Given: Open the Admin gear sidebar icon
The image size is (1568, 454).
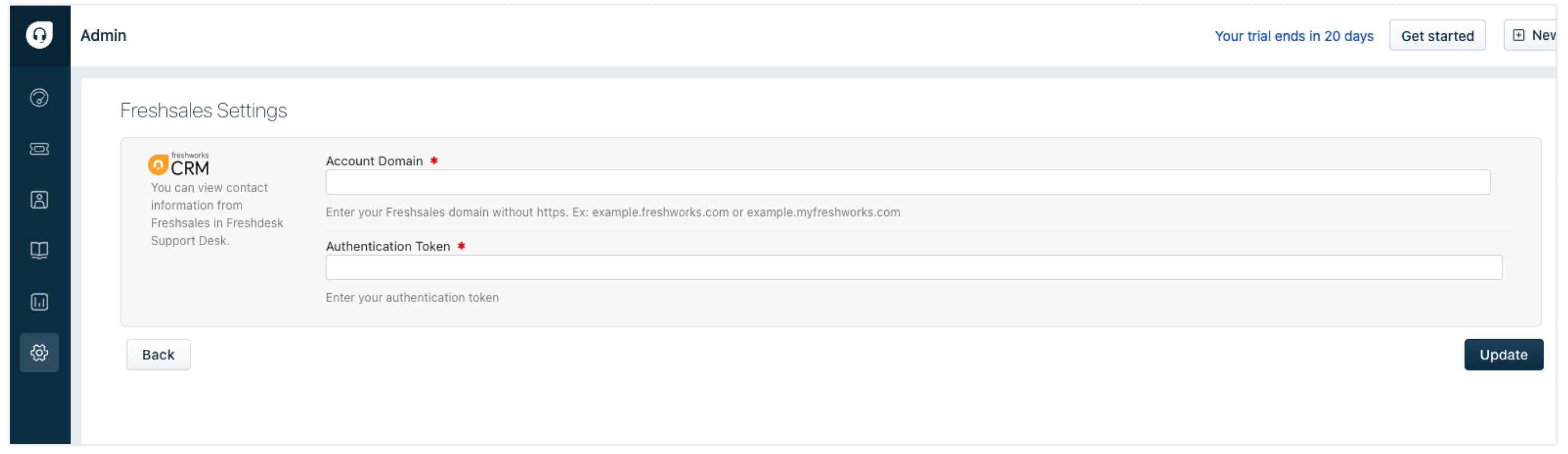Looking at the screenshot, I should pos(40,354).
